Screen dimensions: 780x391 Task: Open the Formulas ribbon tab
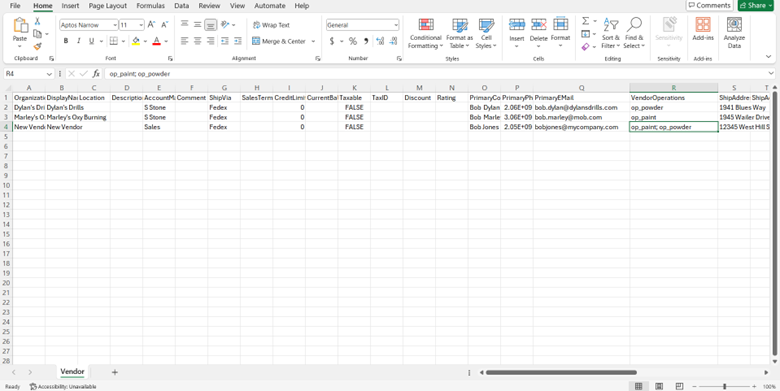click(151, 6)
